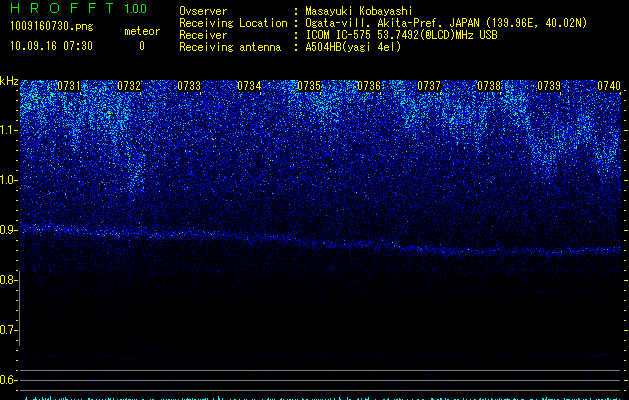Image resolution: width=629 pixels, height=400 pixels.
Task: Click the 0736 time marker
Action: pos(369,86)
